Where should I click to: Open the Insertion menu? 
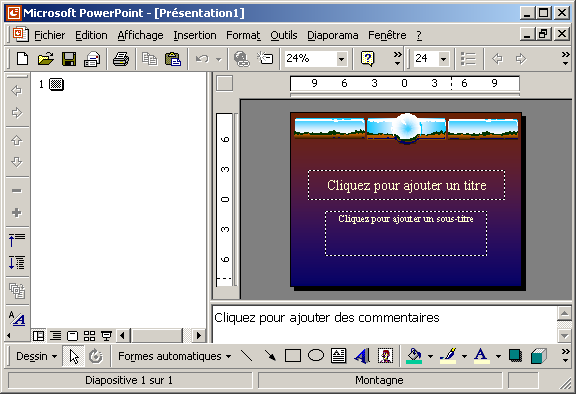[195, 35]
